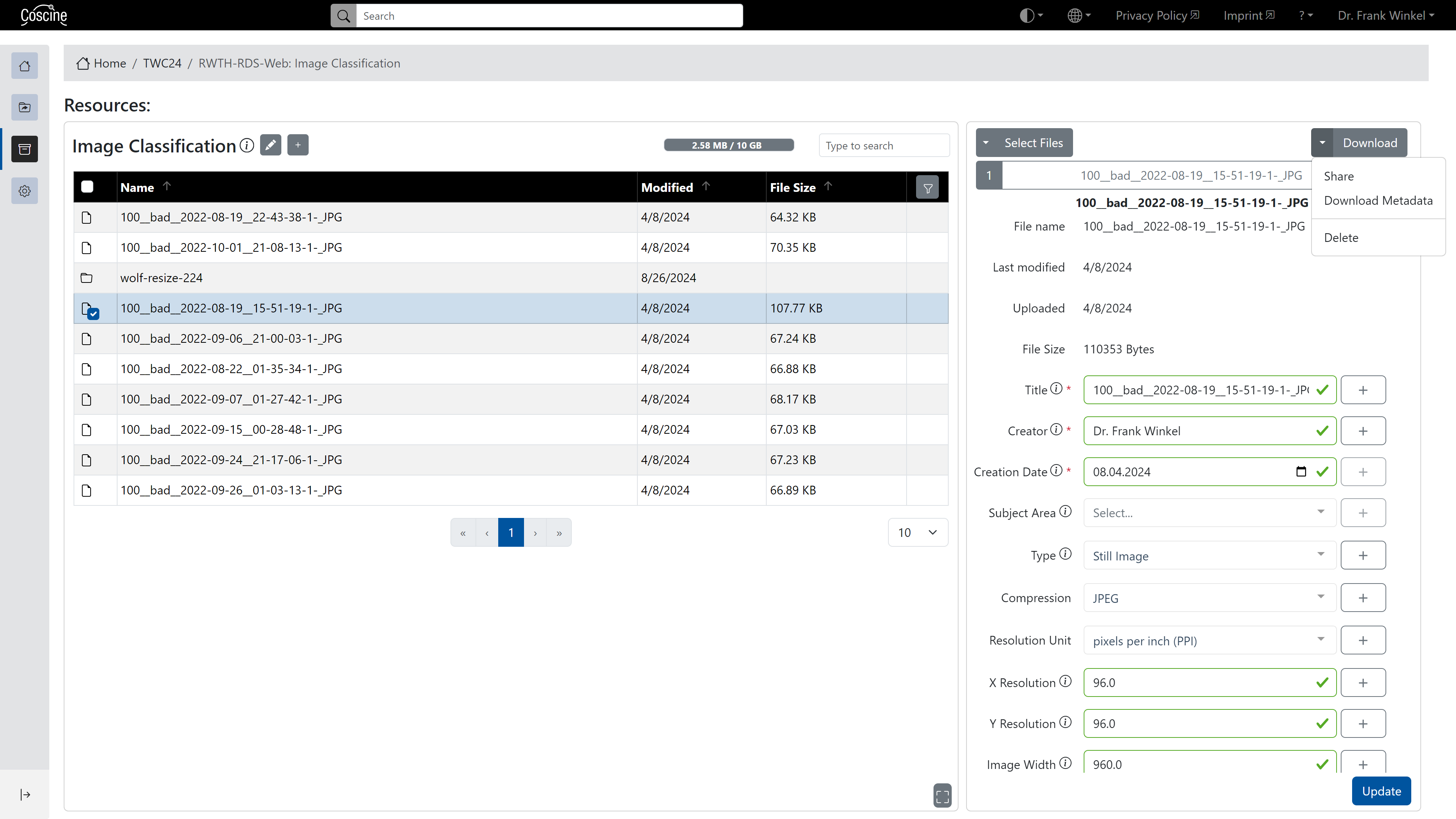The image size is (1456, 819).
Task: Open the Imprint link
Action: point(1249,15)
